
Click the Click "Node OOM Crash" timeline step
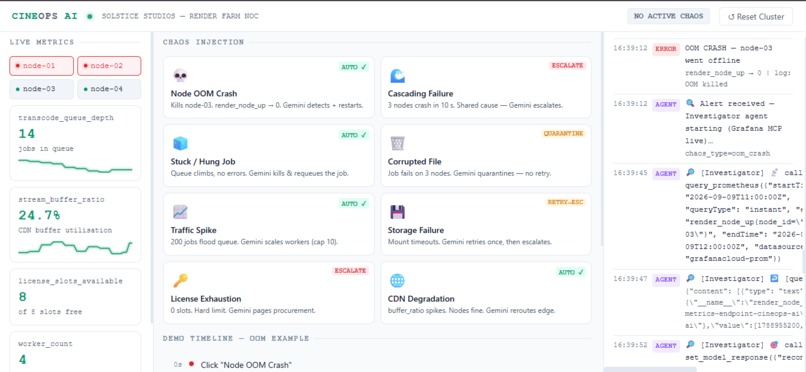coord(246,365)
